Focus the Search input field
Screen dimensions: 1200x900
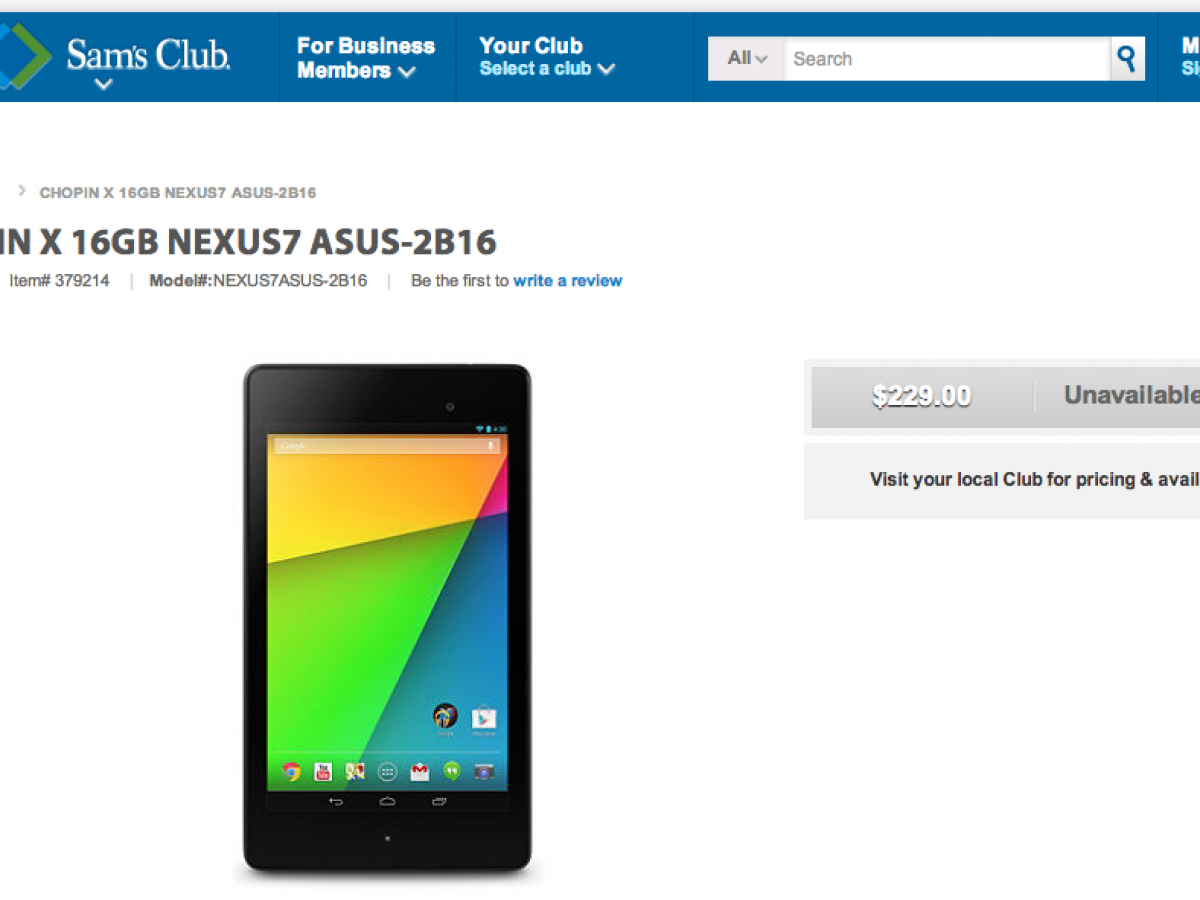click(x=947, y=59)
